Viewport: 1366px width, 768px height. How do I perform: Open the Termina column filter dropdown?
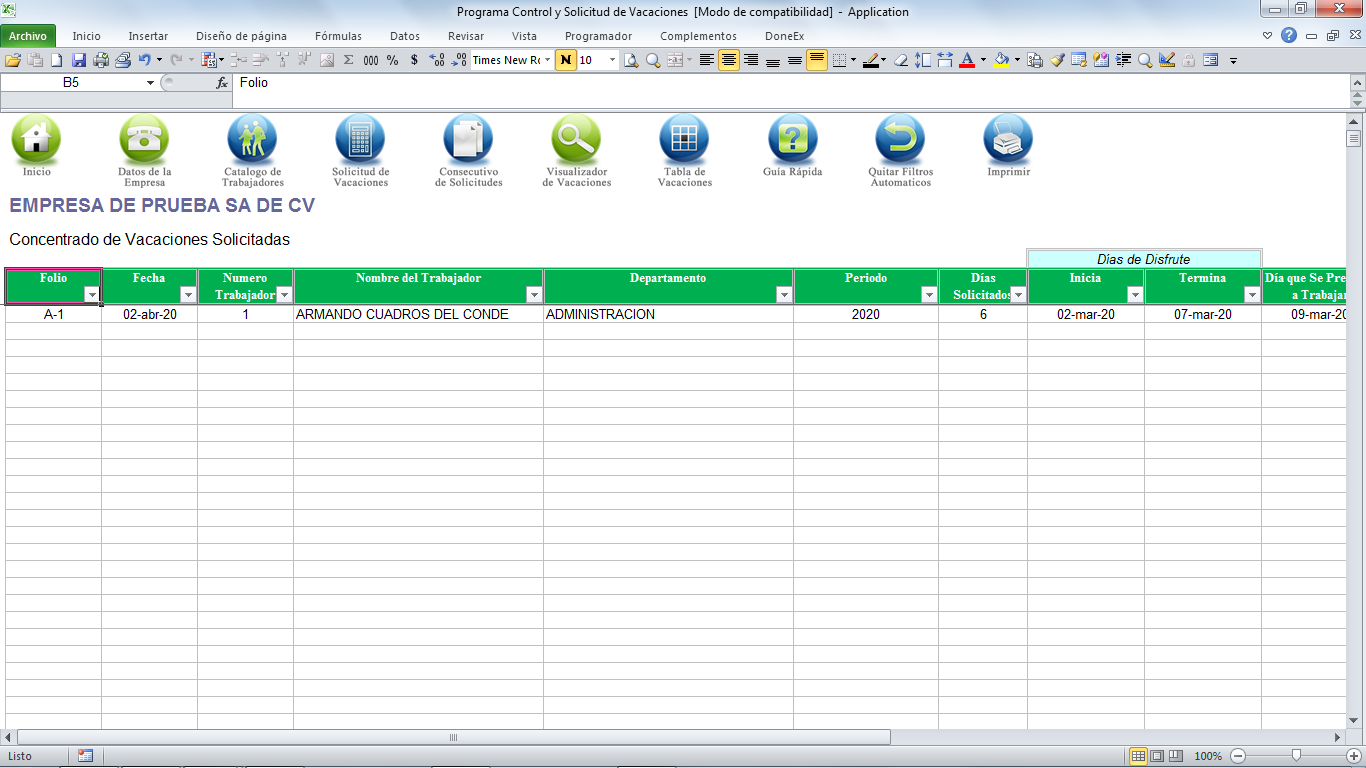point(1252,295)
